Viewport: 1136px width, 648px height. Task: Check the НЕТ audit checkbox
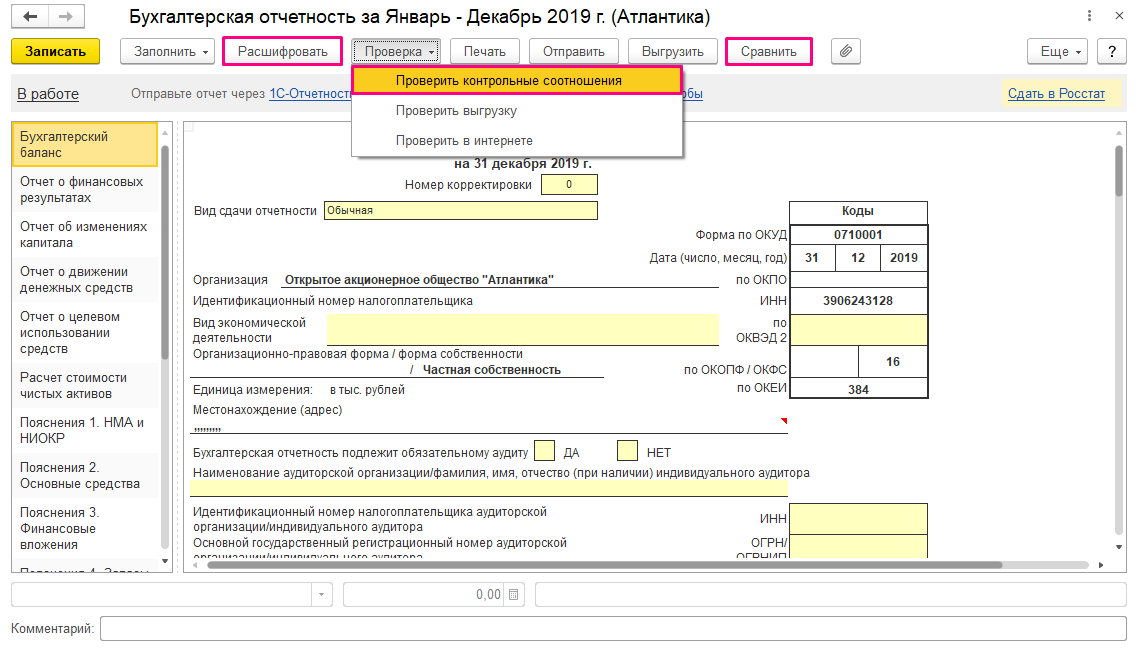coord(626,450)
